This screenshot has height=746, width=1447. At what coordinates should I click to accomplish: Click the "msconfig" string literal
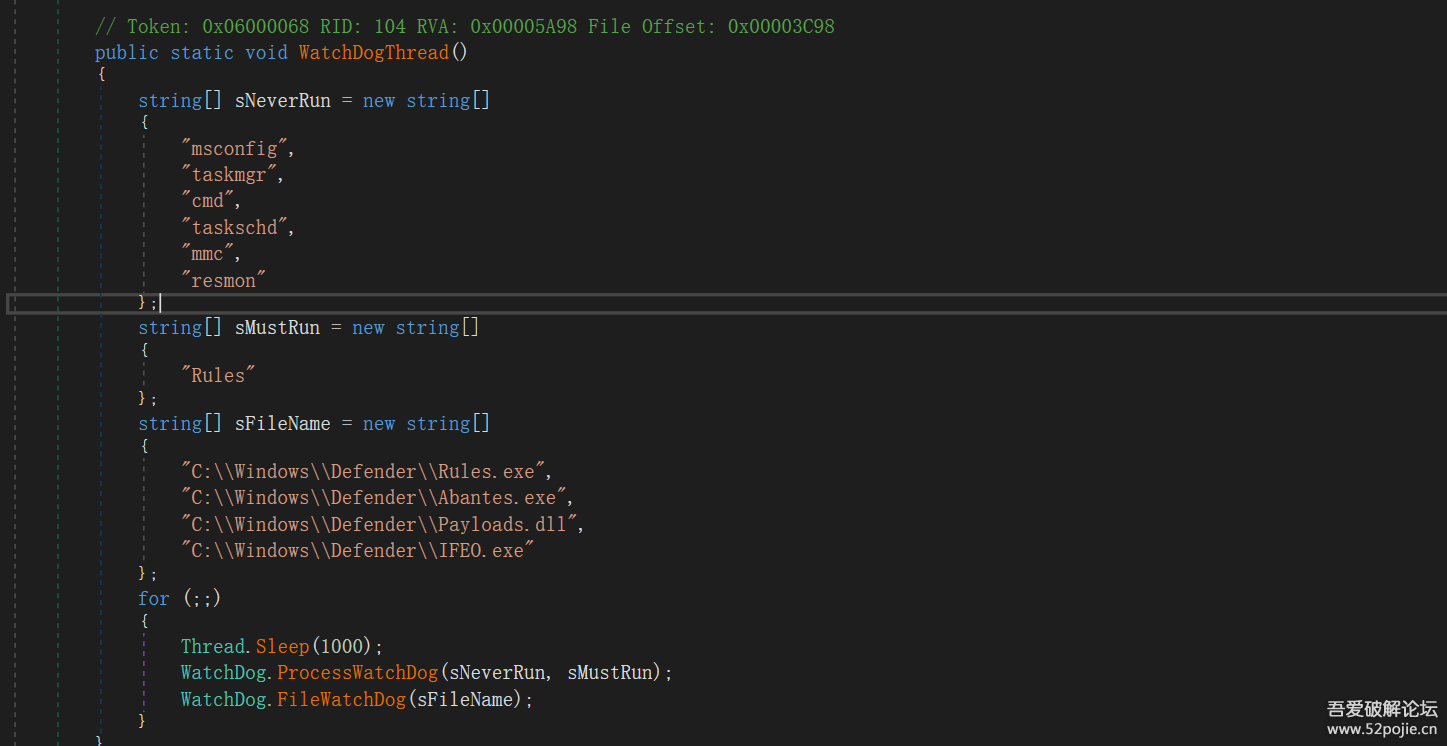tap(236, 149)
